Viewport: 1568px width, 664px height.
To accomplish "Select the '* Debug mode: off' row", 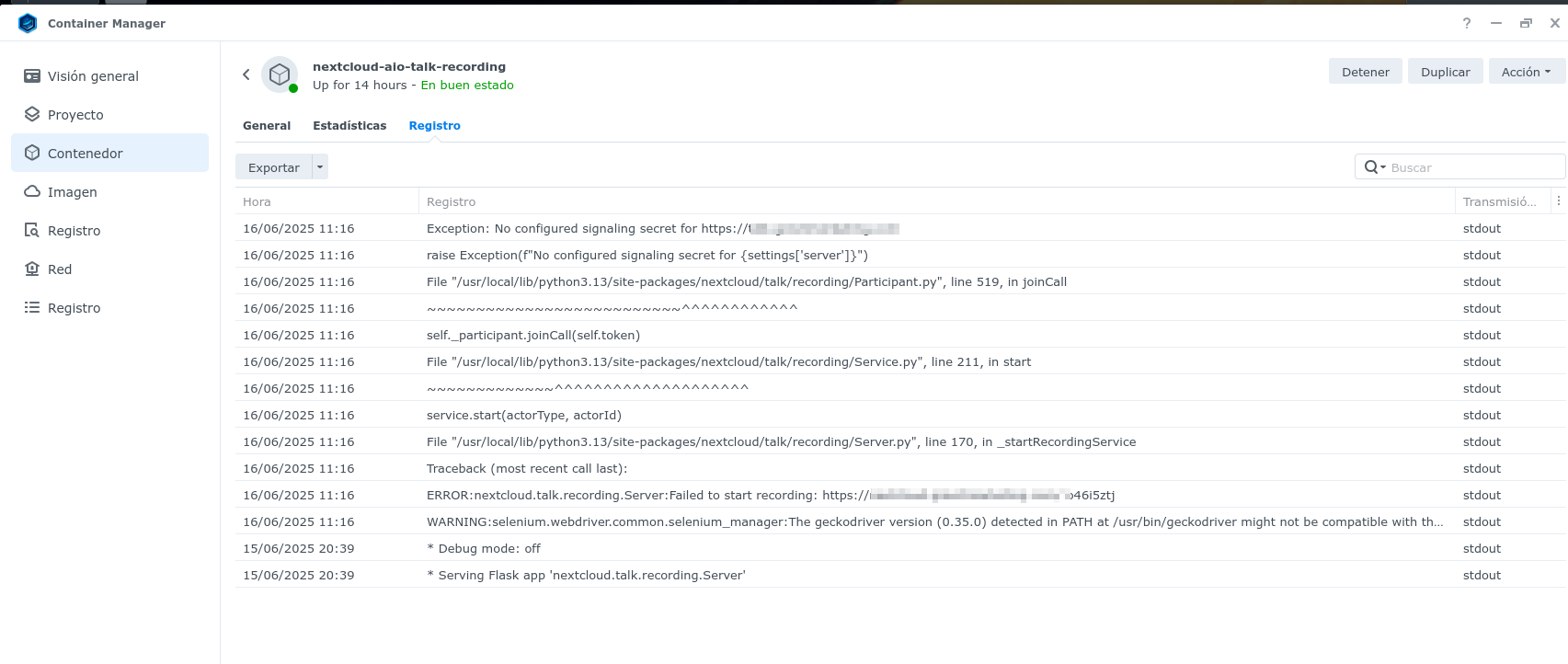I will [x=900, y=548].
